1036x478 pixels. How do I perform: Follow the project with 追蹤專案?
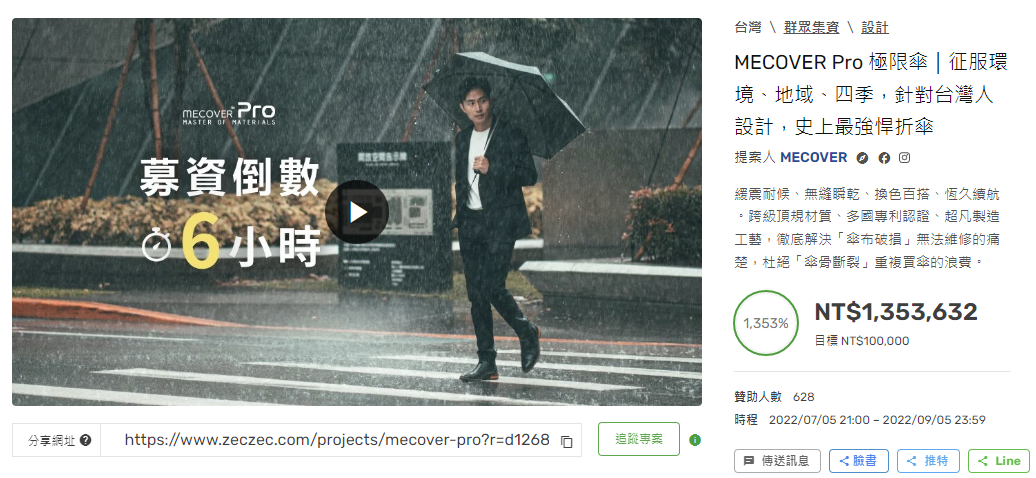[x=638, y=439]
